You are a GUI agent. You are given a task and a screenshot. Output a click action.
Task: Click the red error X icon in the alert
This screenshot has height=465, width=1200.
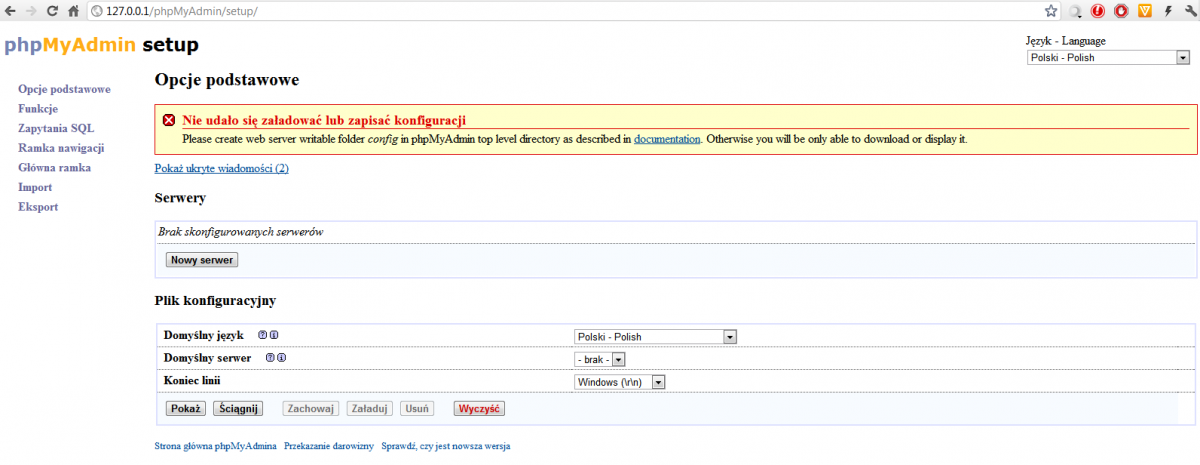tap(169, 120)
